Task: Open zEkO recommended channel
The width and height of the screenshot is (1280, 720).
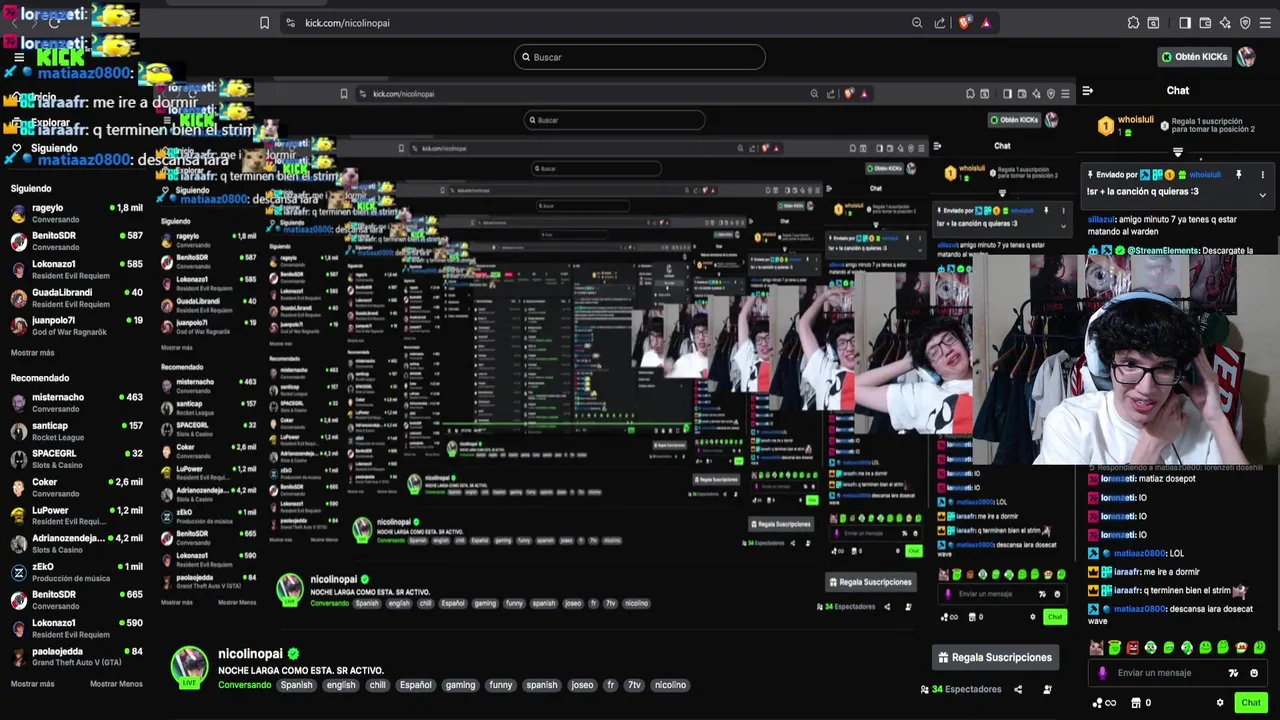Action: 76,572
